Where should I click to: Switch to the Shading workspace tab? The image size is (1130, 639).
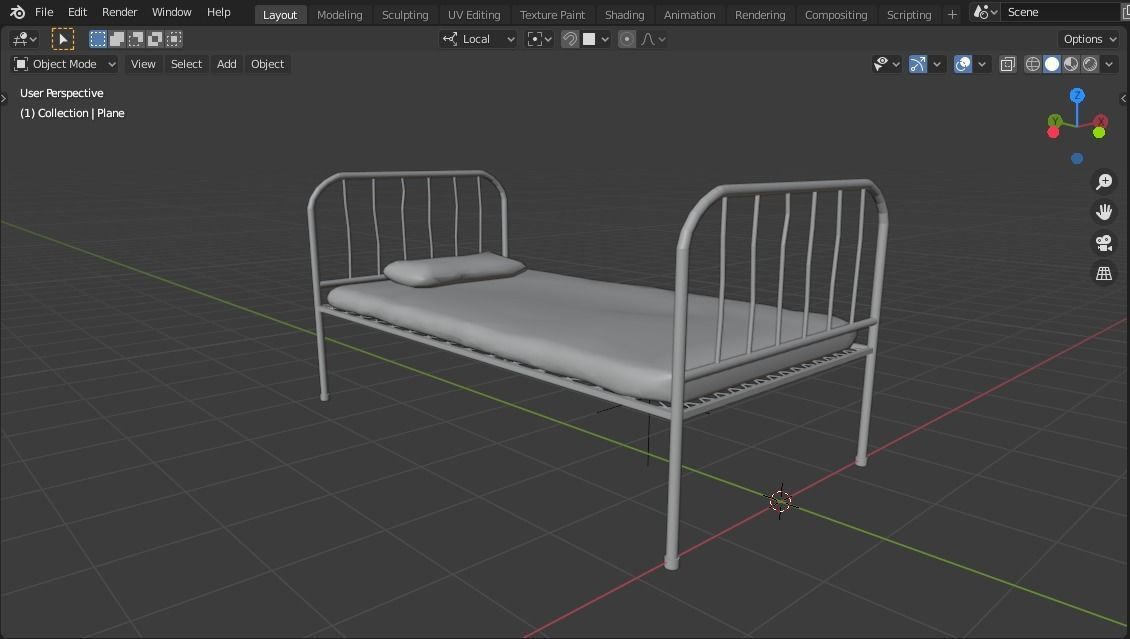point(624,14)
